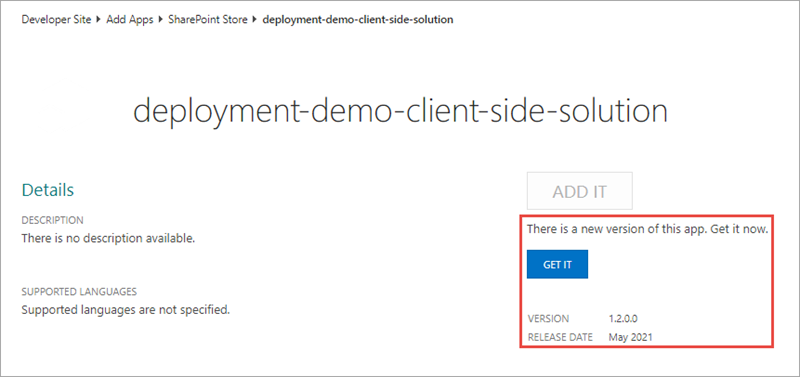Select the DESCRIPTION label
The image size is (800, 377).
pyautogui.click(x=53, y=220)
